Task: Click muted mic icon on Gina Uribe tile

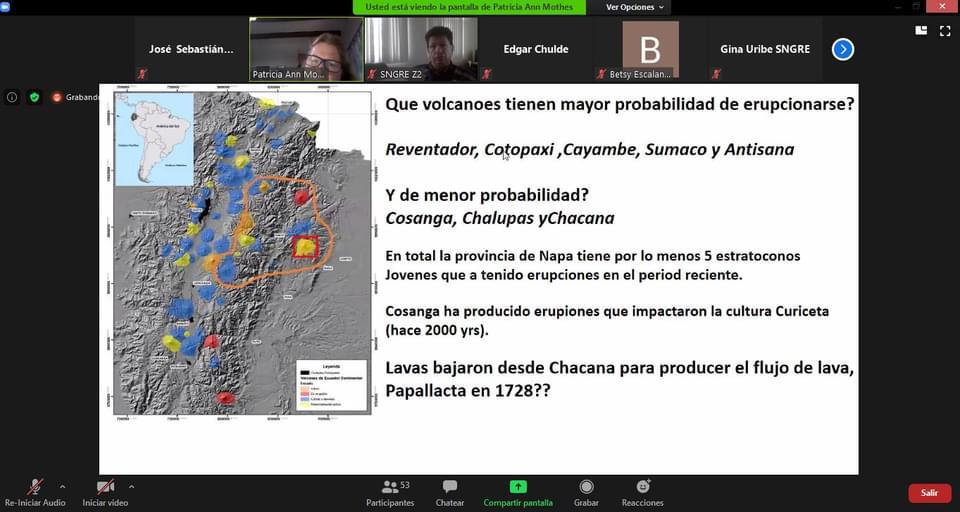Action: [x=716, y=74]
